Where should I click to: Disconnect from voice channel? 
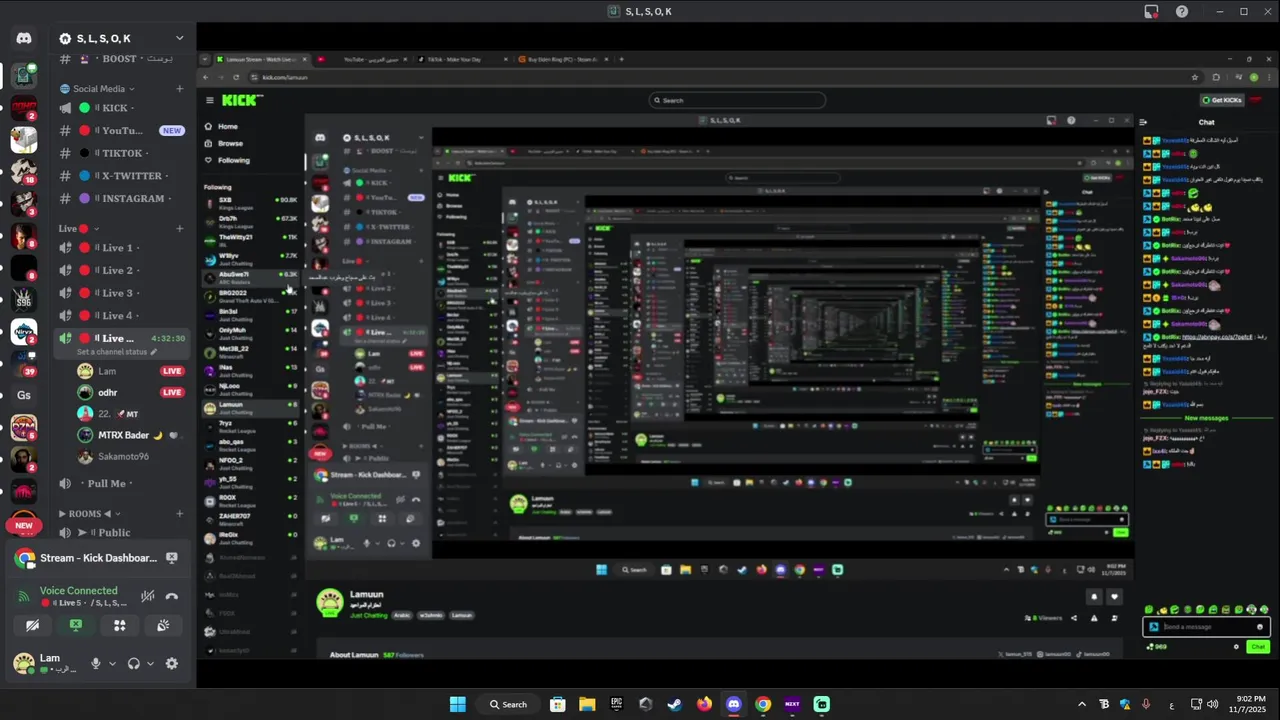[172, 596]
